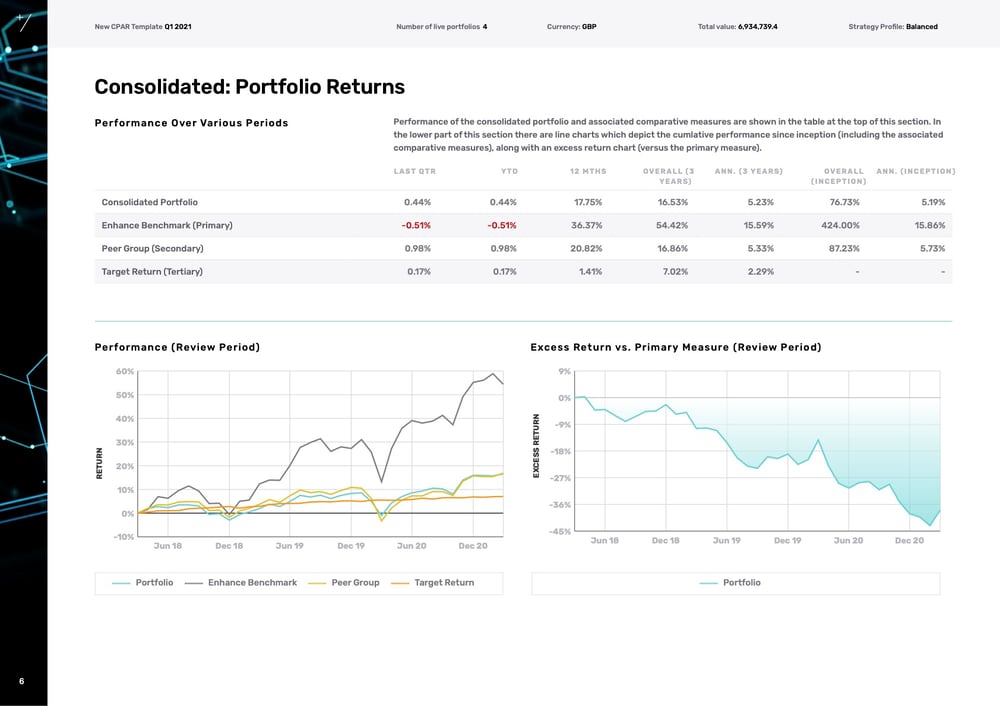This screenshot has width=1000, height=706.
Task: Click the 'LAST QTR' column header
Action: coord(415,172)
